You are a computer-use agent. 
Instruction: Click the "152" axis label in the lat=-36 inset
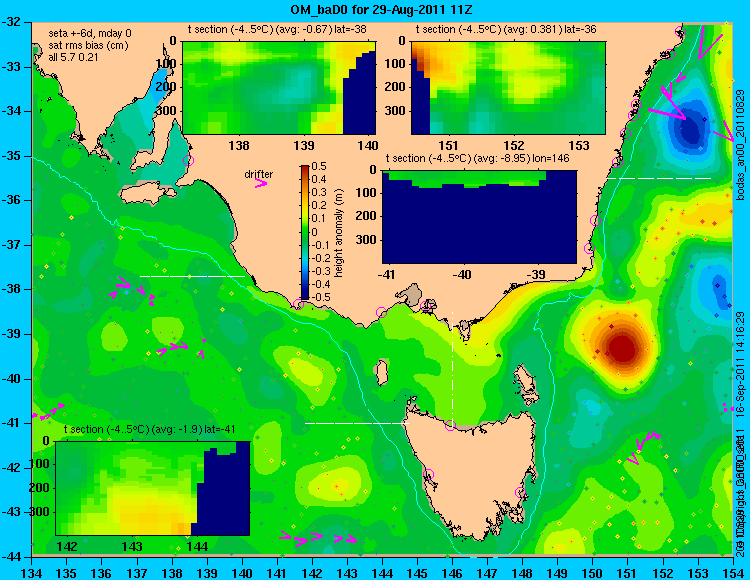point(514,145)
